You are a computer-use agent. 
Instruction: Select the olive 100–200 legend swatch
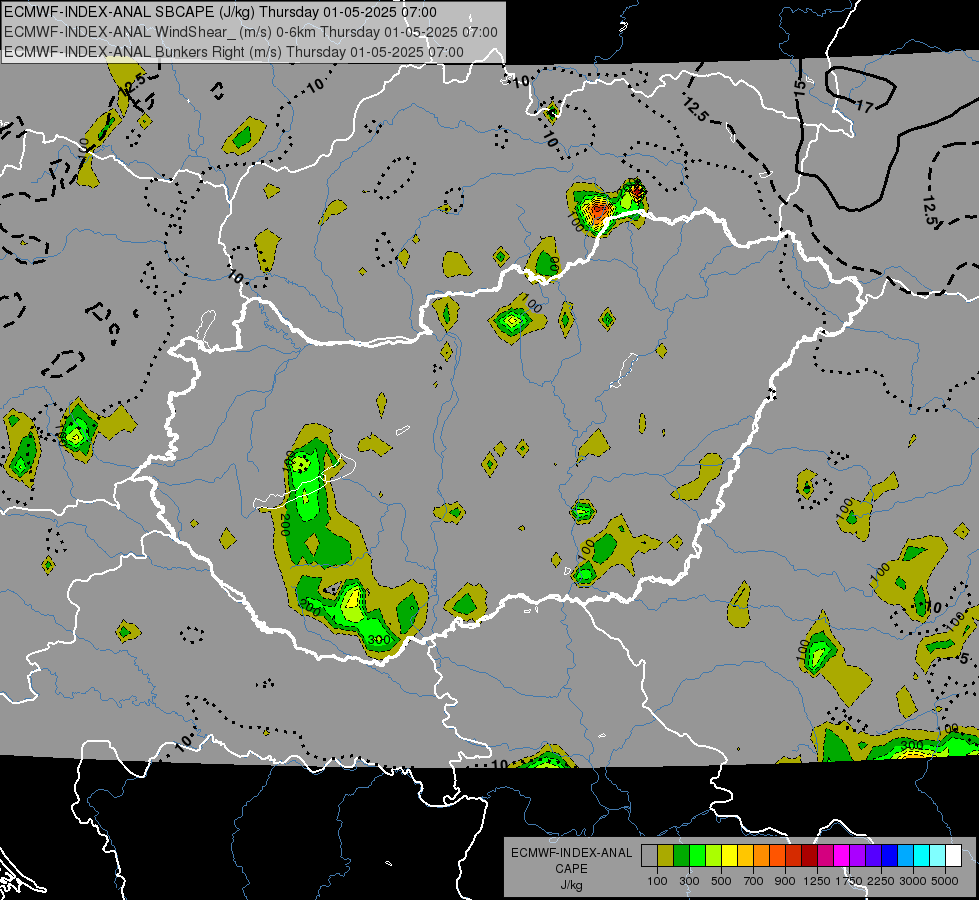(666, 856)
